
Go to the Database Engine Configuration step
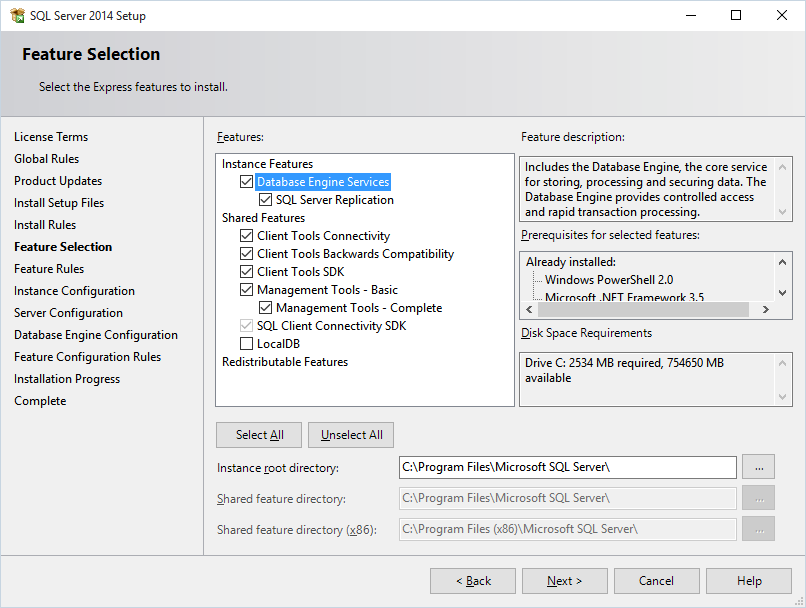(x=96, y=335)
